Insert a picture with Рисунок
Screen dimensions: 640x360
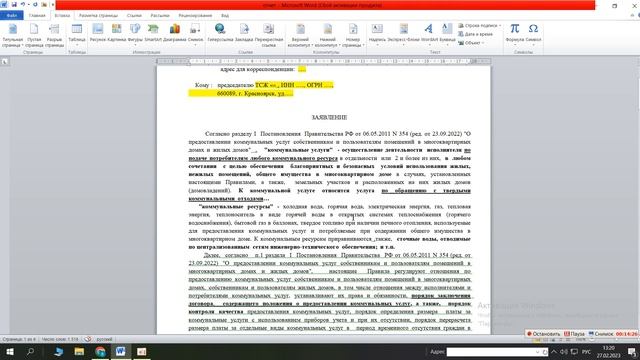pos(98,33)
